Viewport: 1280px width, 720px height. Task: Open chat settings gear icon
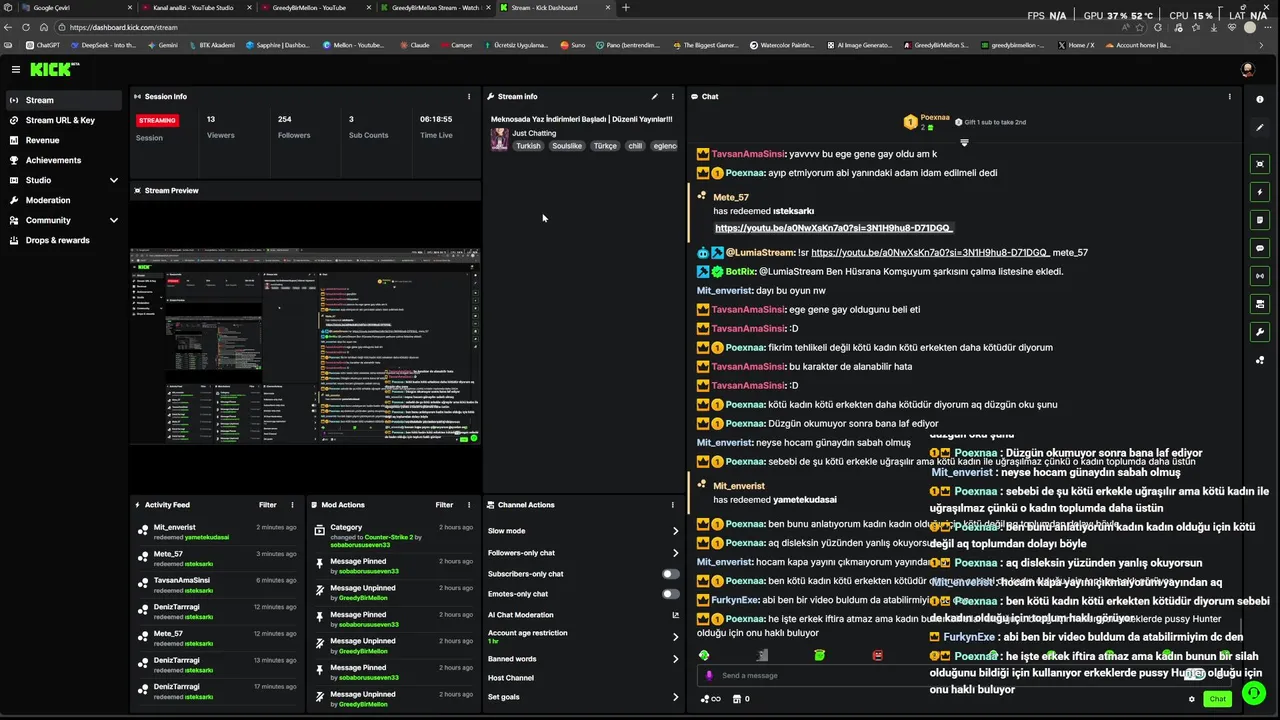pos(1192,699)
